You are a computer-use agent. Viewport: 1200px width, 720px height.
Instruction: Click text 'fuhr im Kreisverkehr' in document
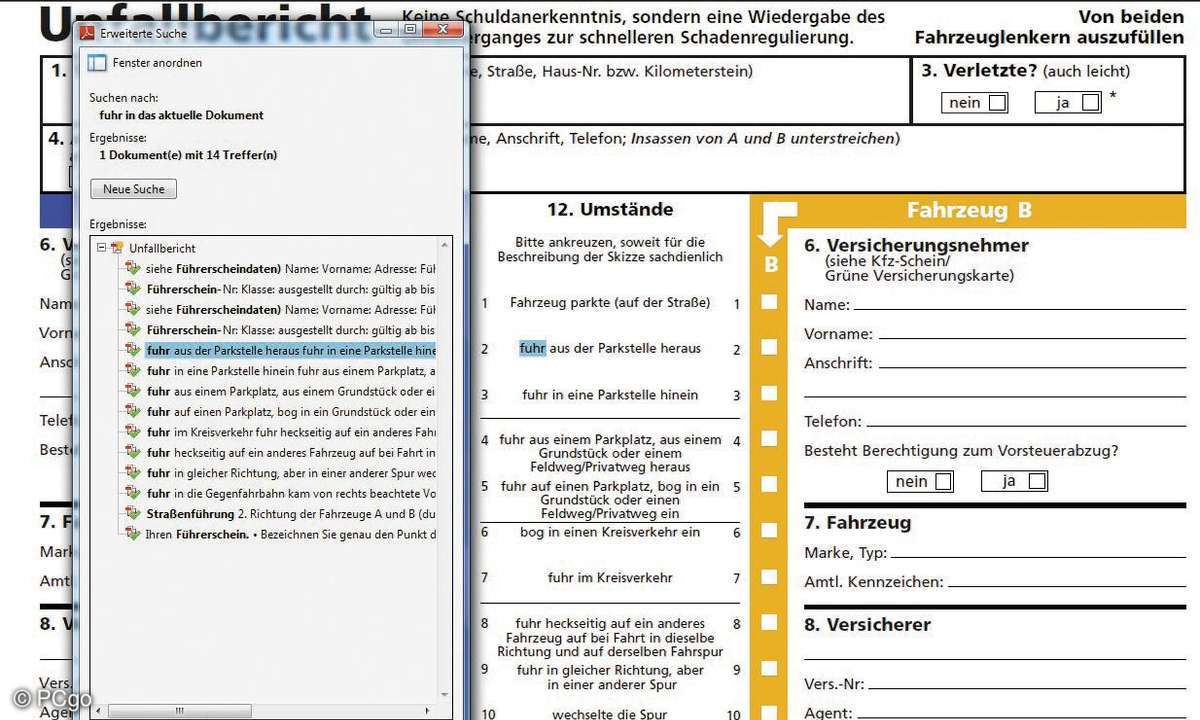(x=610, y=578)
